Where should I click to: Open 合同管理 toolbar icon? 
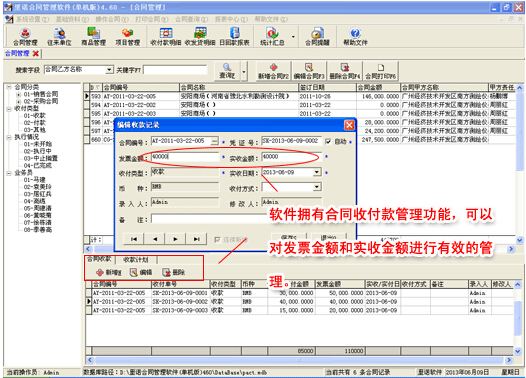coord(25,37)
